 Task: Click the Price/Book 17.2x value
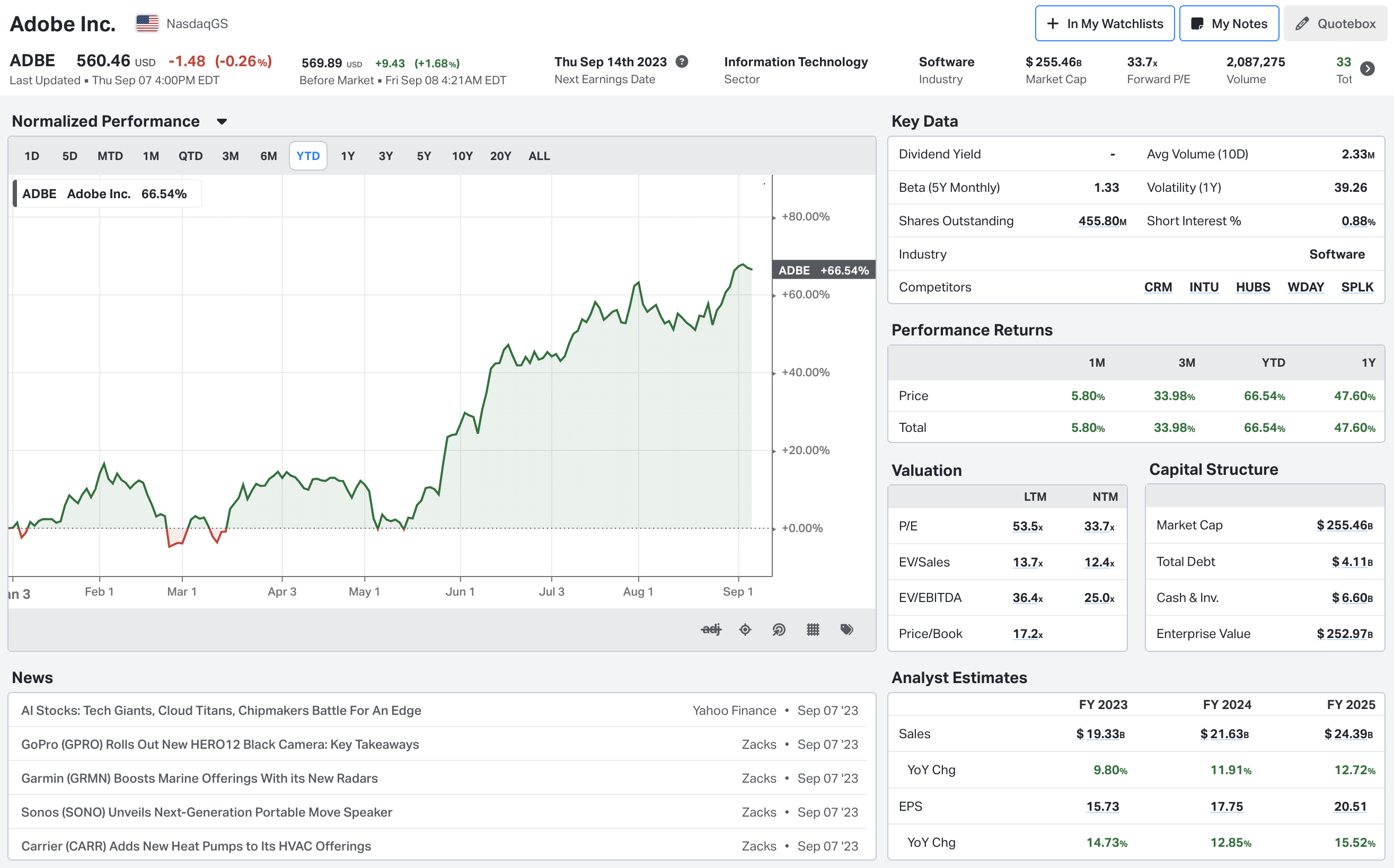point(1027,634)
